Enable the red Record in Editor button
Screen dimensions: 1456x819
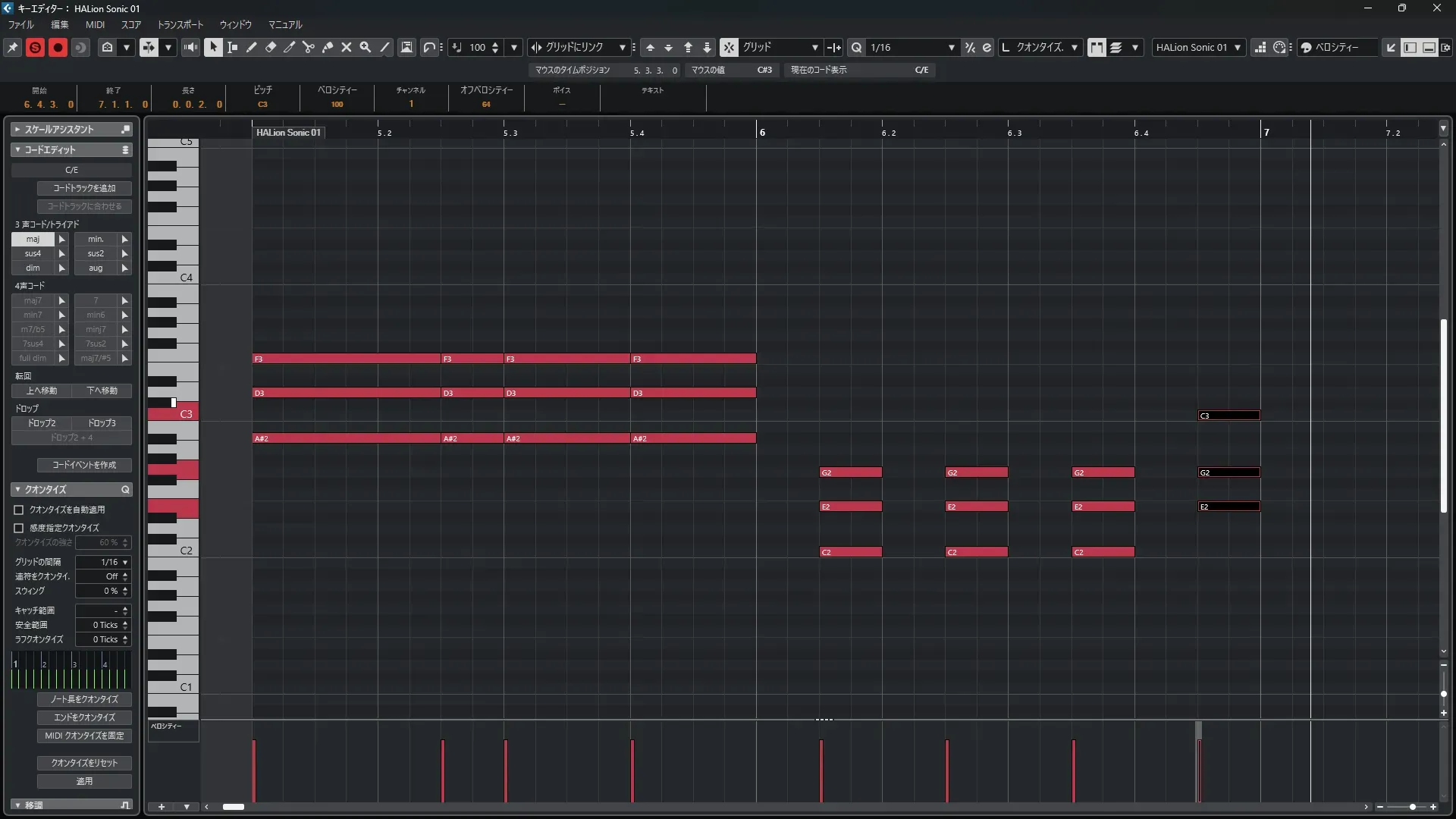pos(58,47)
